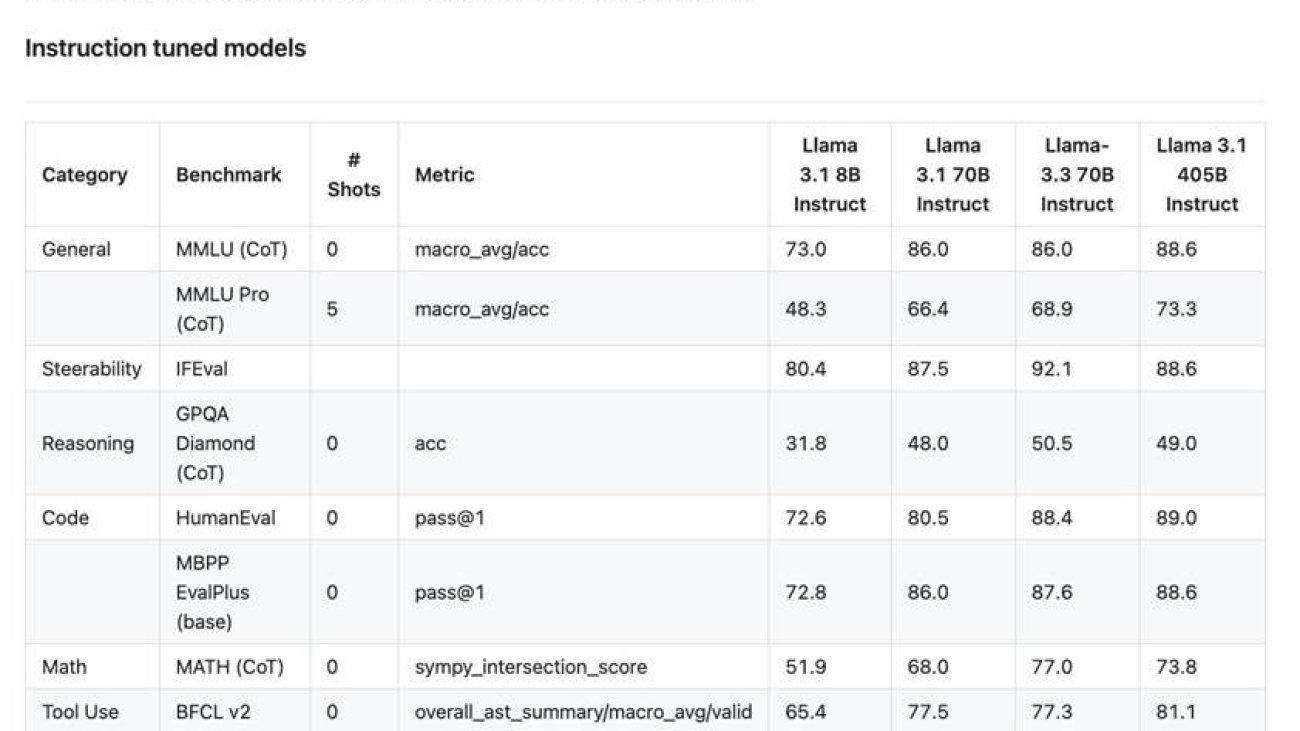The image size is (1300, 731).
Task: Click the 'MMLU Pro (CoT)' benchmark cell
Action: click(222, 309)
